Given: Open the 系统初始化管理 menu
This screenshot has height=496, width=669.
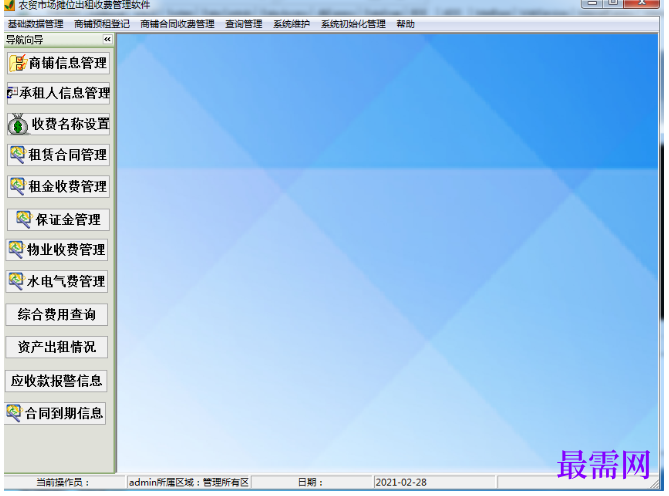Looking at the screenshot, I should pos(353,24).
